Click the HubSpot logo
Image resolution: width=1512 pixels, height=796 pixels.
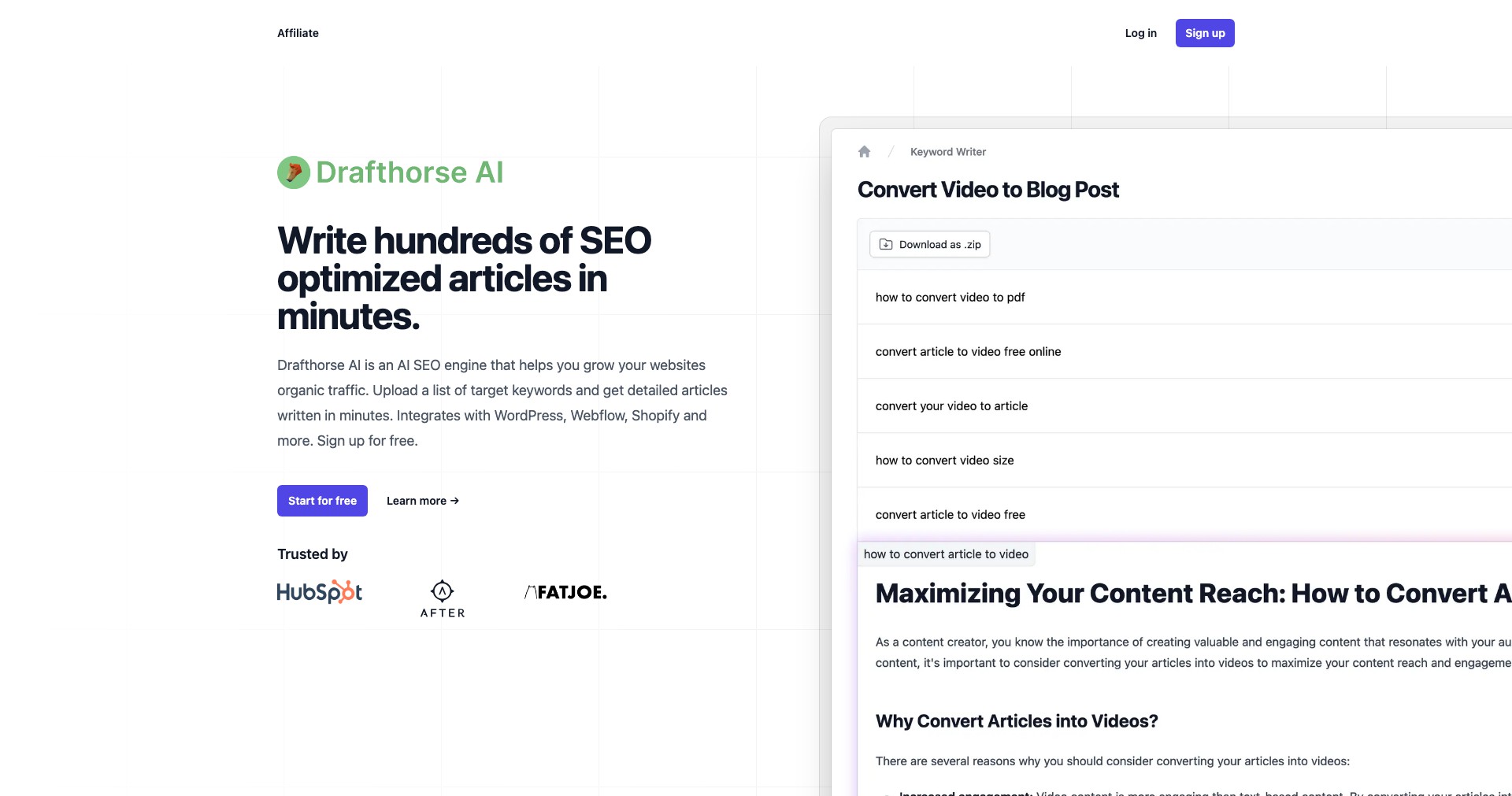point(320,592)
